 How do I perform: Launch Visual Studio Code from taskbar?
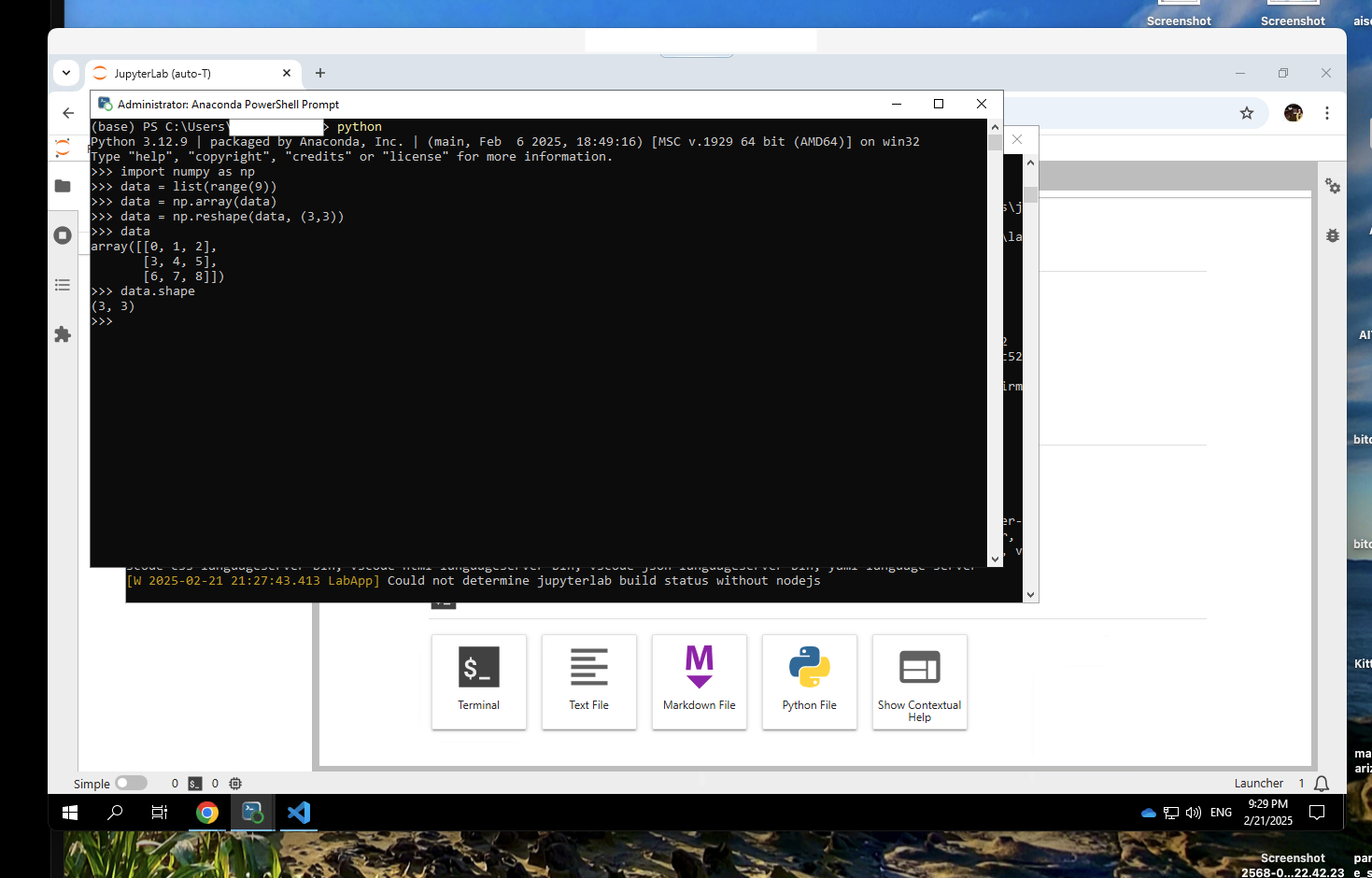(299, 813)
